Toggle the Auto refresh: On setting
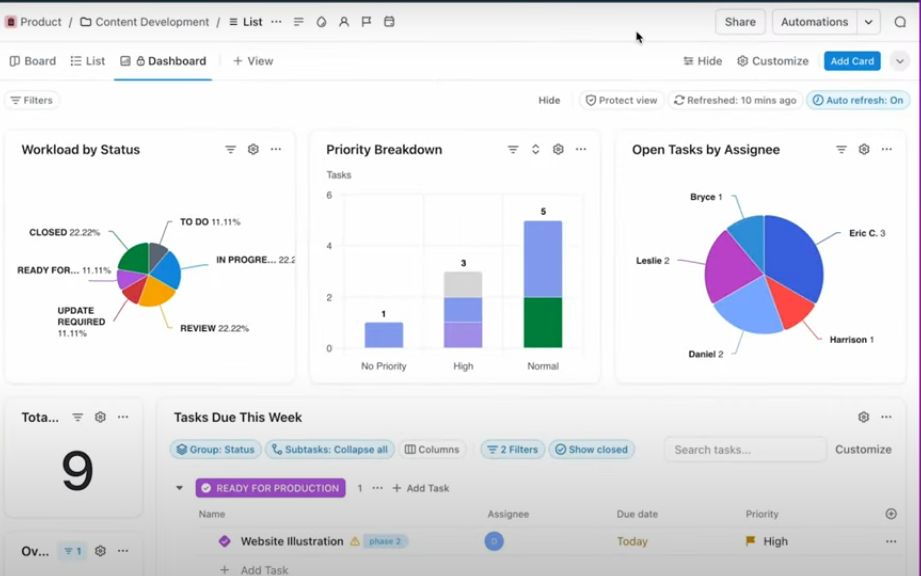The width and height of the screenshot is (921, 576). 858,100
